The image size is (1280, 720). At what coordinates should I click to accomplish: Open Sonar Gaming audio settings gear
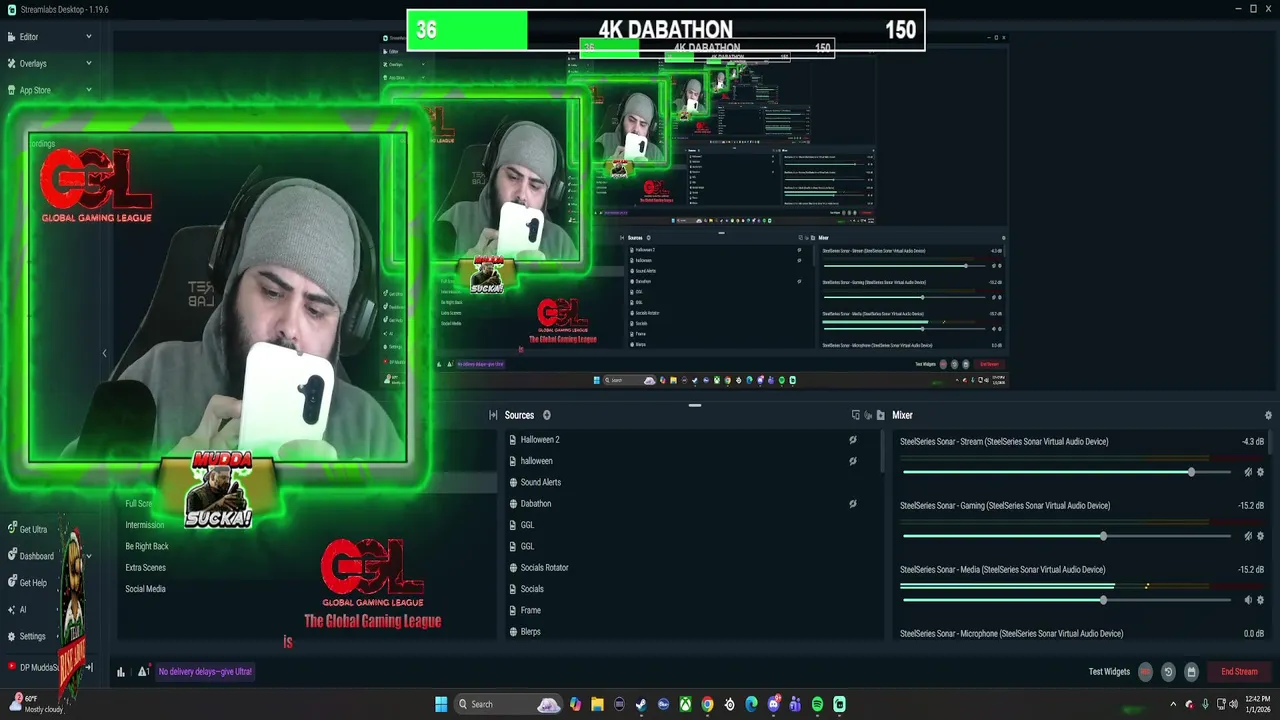tap(1260, 536)
